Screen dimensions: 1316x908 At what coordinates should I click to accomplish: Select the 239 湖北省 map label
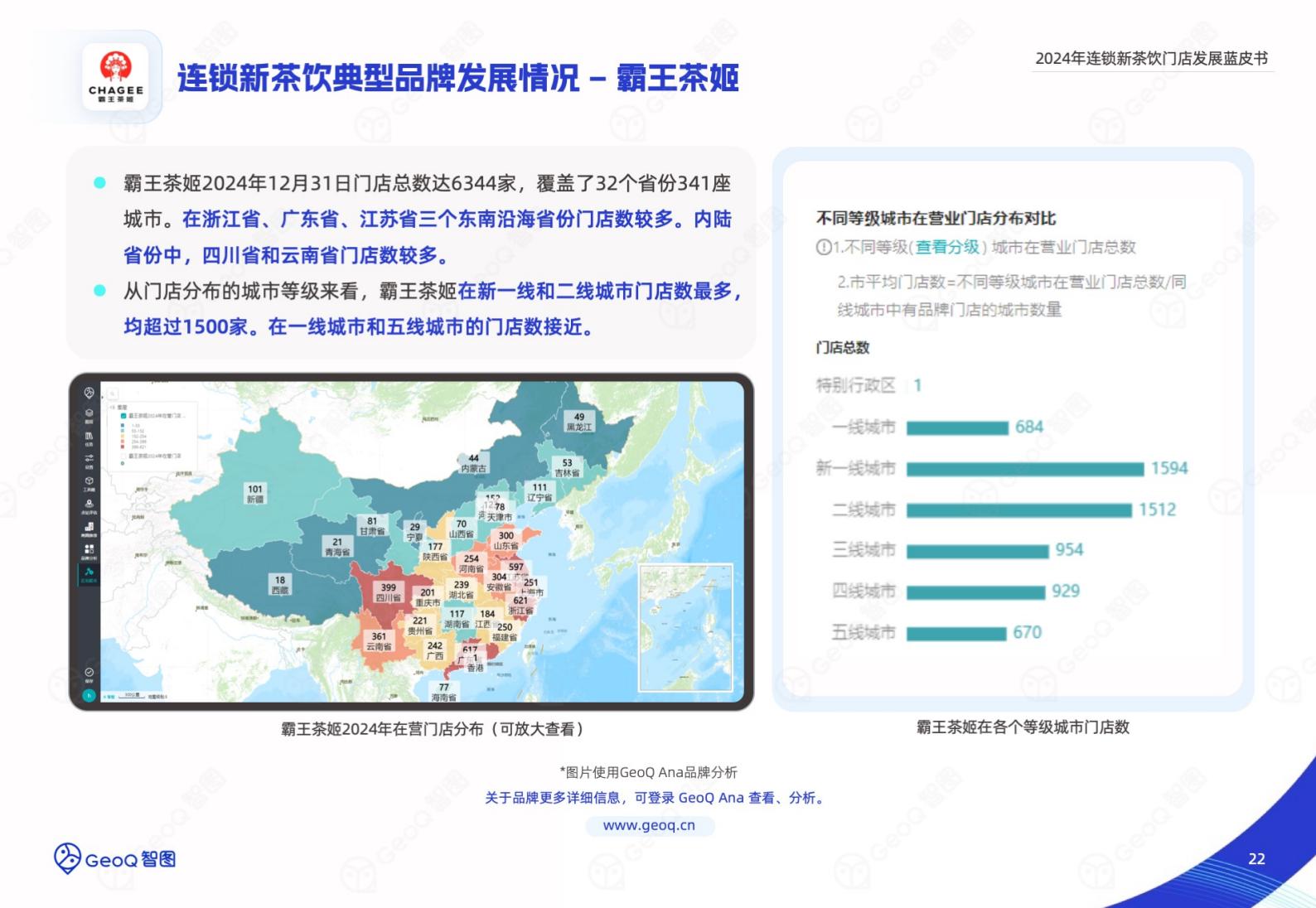point(462,590)
